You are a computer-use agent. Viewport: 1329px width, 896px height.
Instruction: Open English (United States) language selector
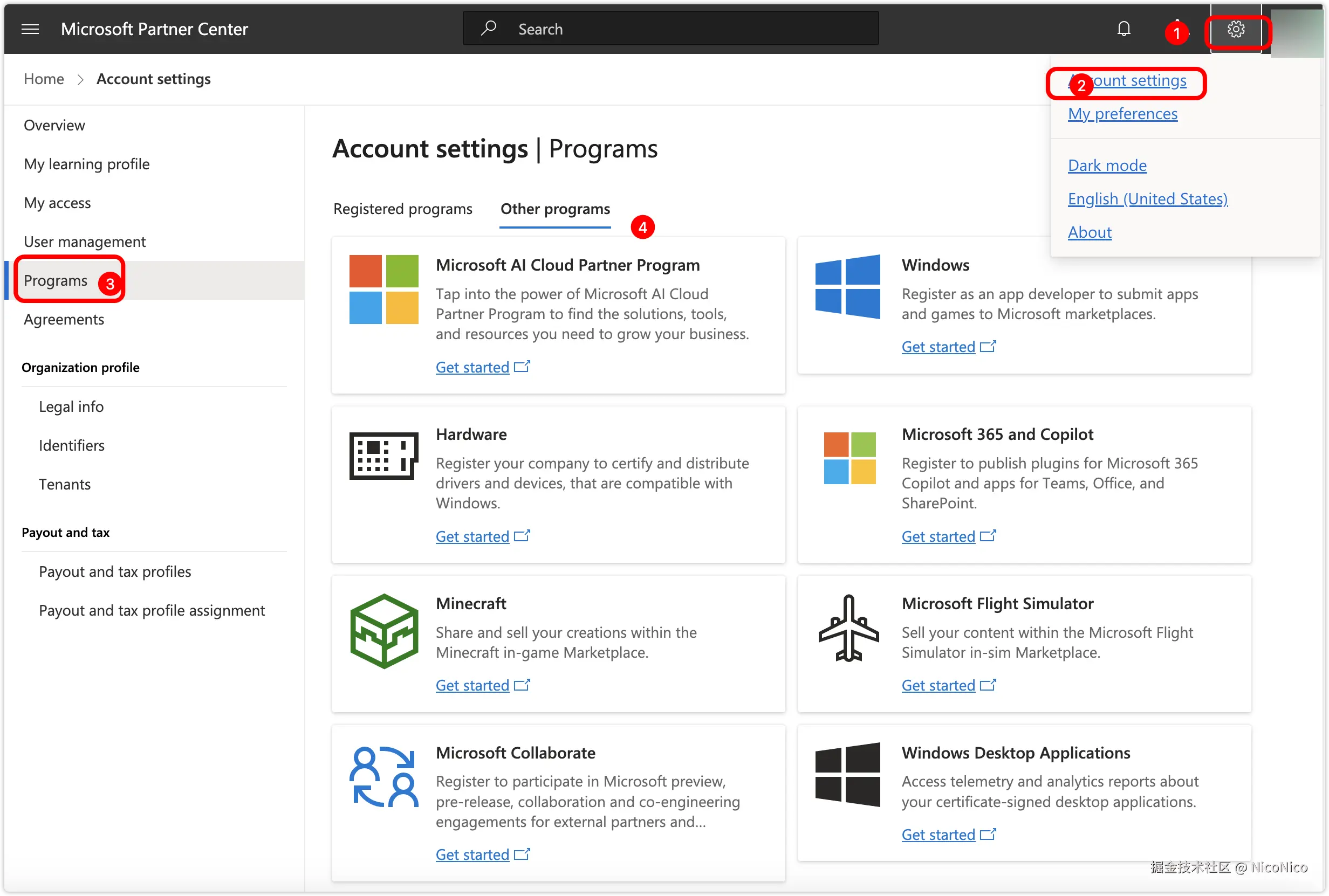[x=1147, y=199]
